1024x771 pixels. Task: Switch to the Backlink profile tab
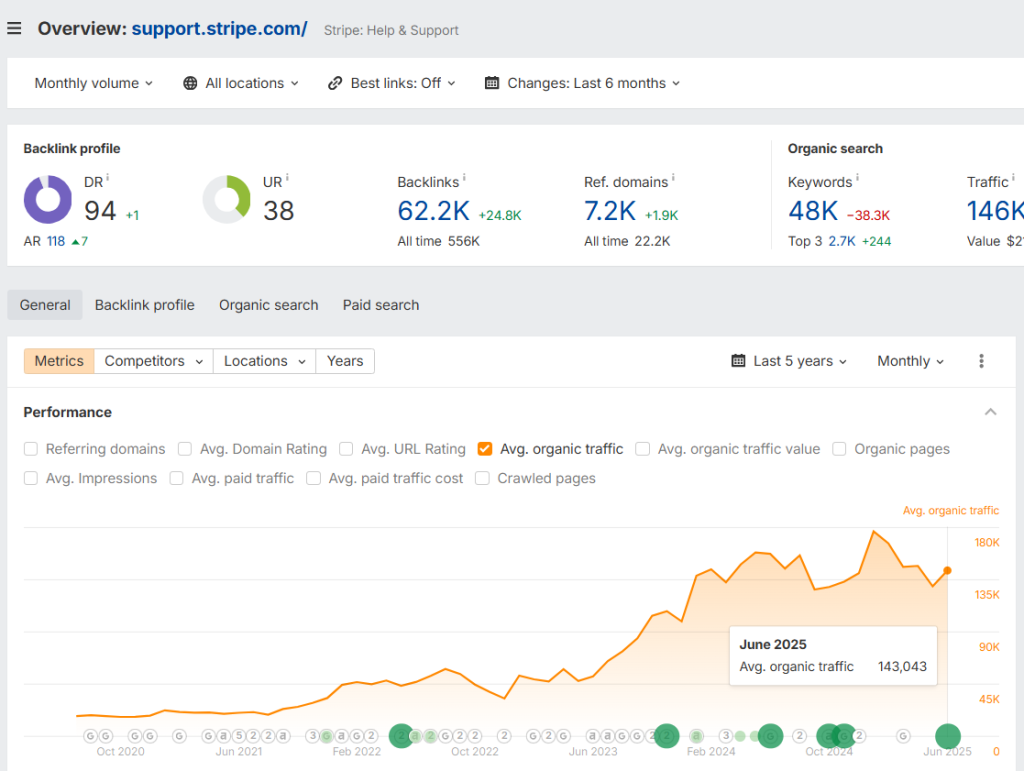145,305
